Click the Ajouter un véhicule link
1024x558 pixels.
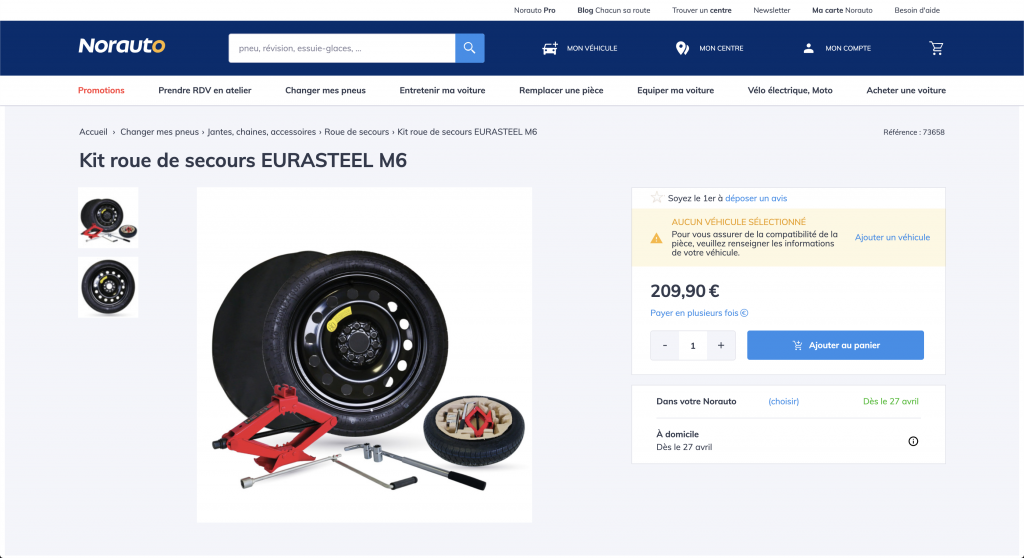[892, 237]
